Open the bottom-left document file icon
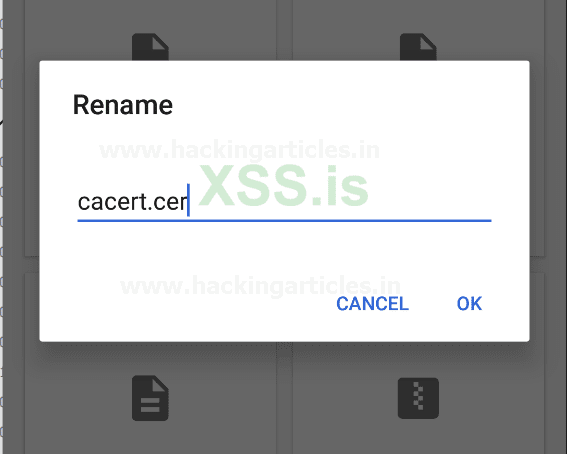Screen dimensions: 567x454 pos(150,398)
